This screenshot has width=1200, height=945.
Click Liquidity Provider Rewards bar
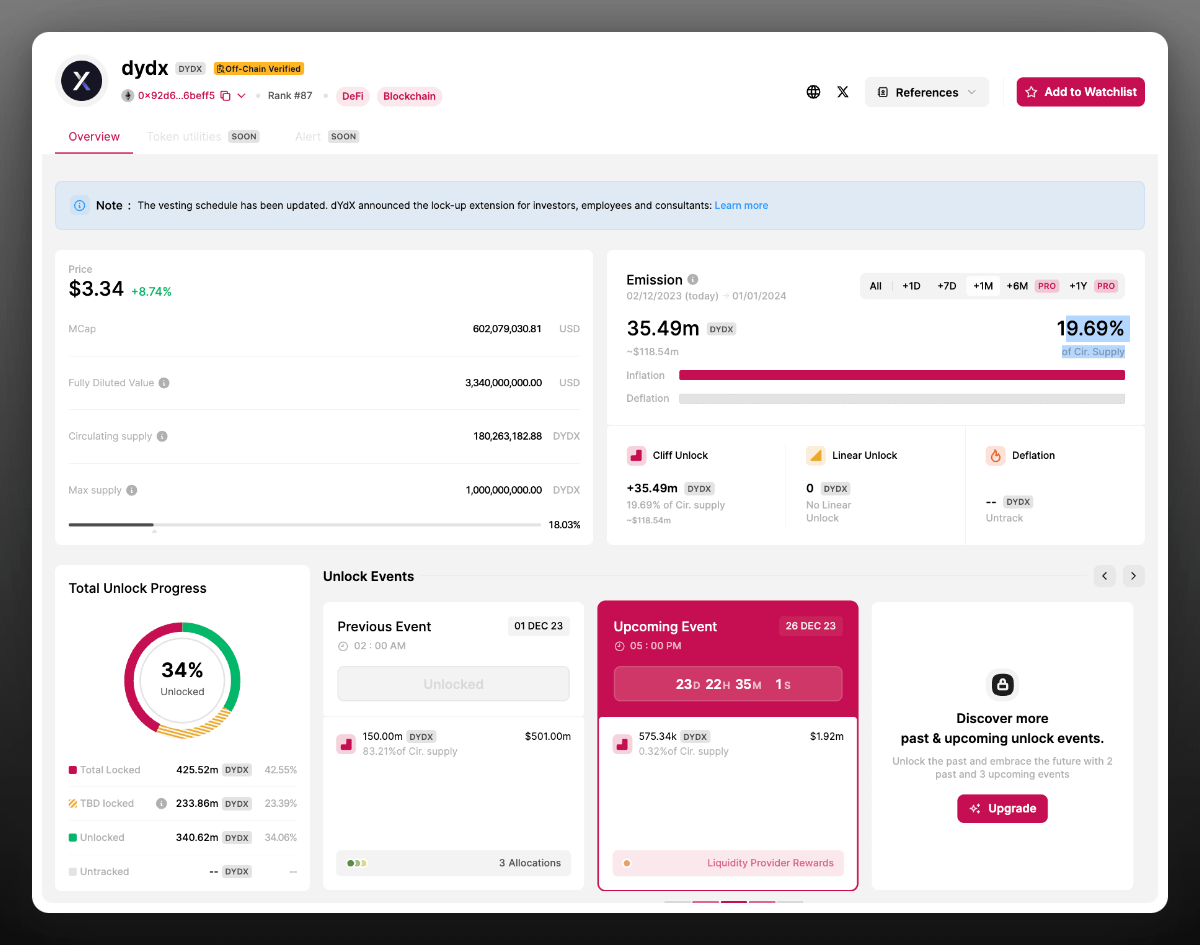point(728,863)
